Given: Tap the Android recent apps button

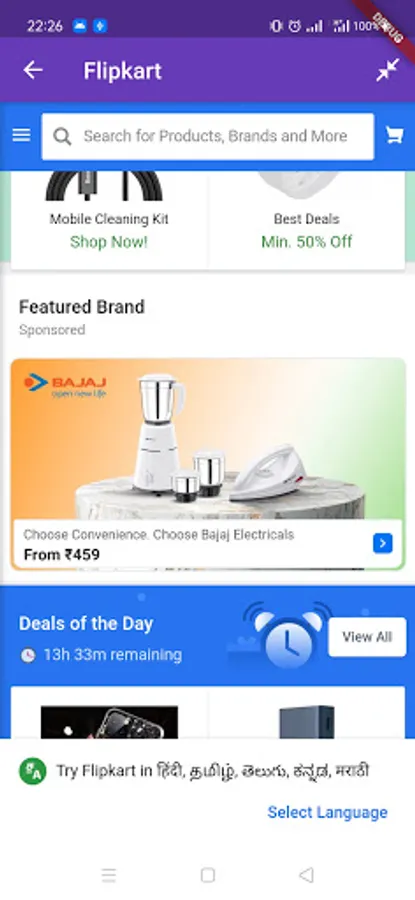Looking at the screenshot, I should pyautogui.click(x=108, y=875).
